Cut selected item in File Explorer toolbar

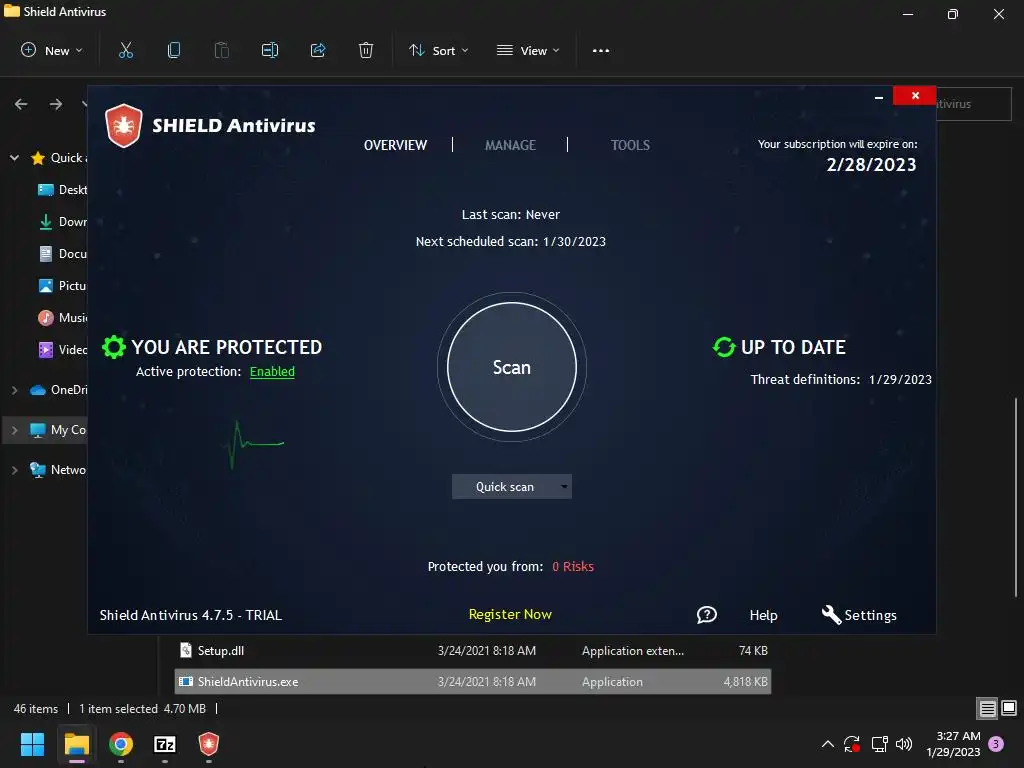126,50
